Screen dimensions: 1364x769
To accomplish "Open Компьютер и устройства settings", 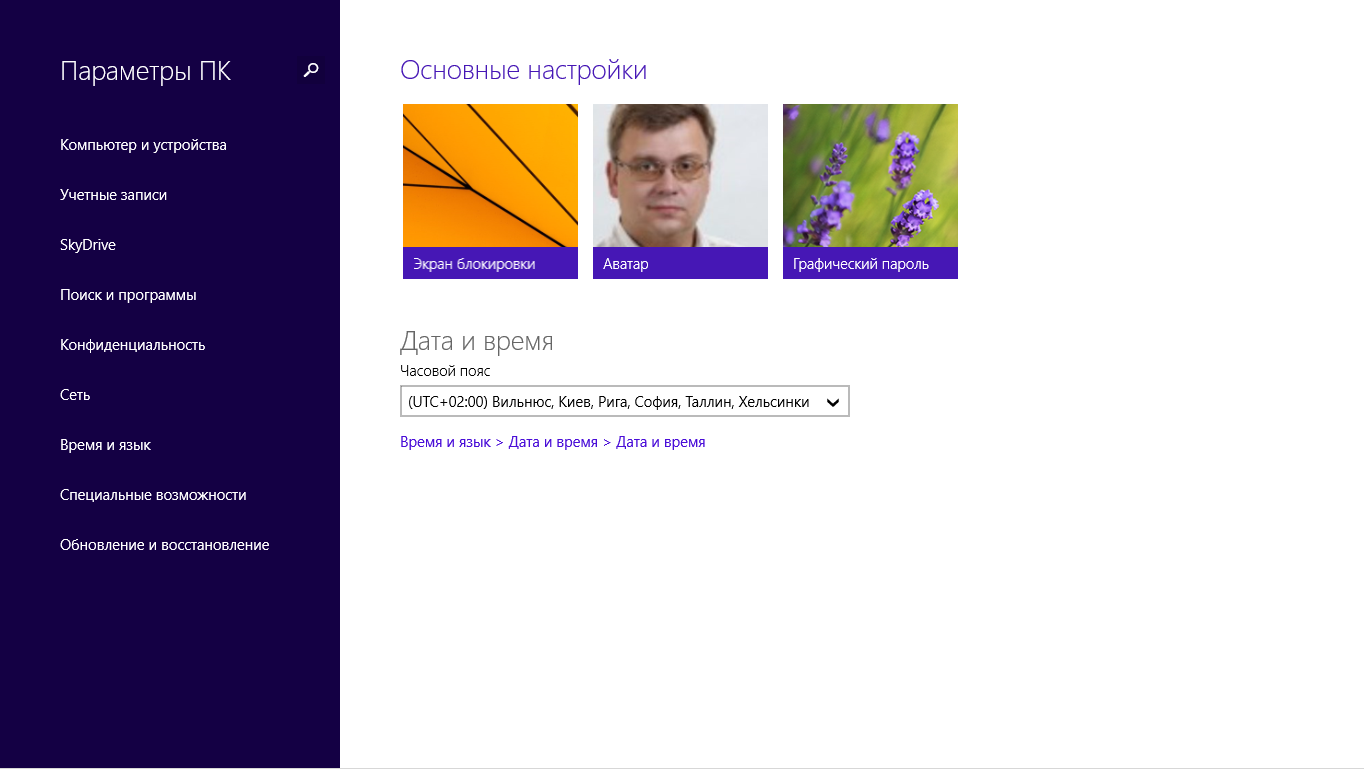I will click(143, 145).
